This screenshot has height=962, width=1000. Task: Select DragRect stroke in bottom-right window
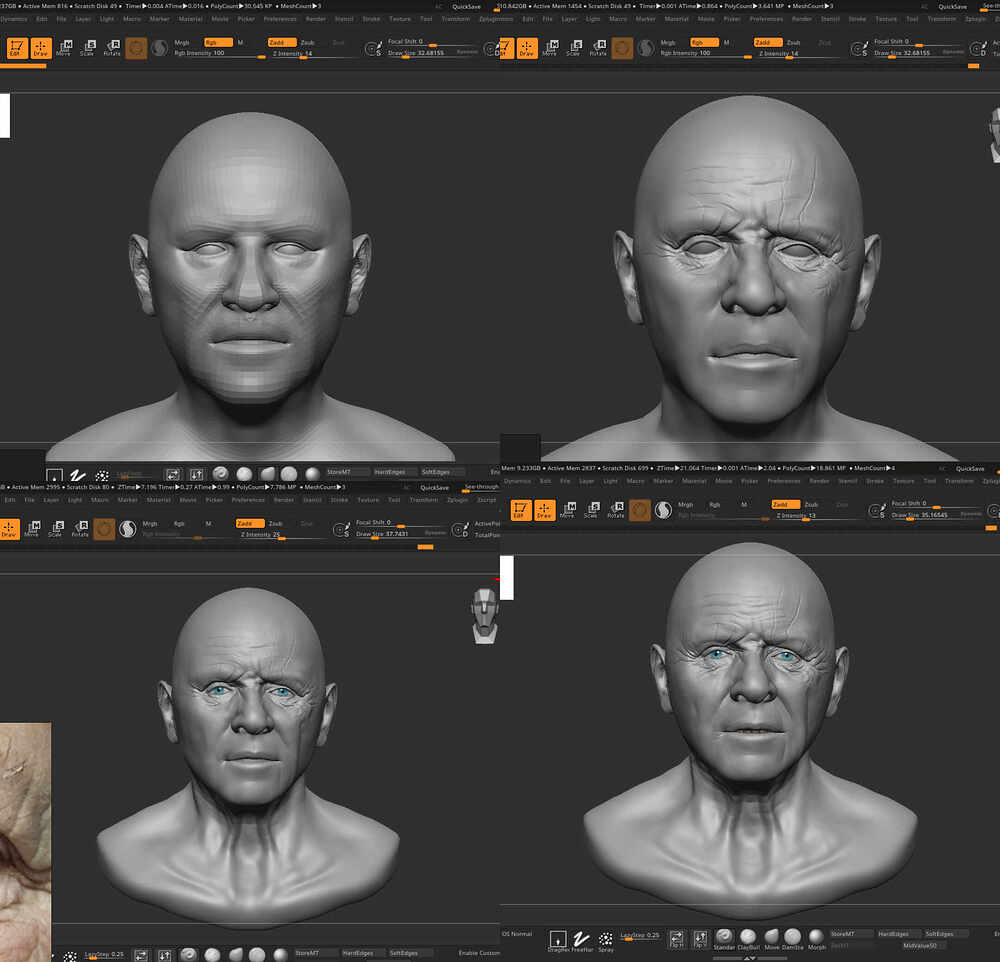click(x=558, y=940)
